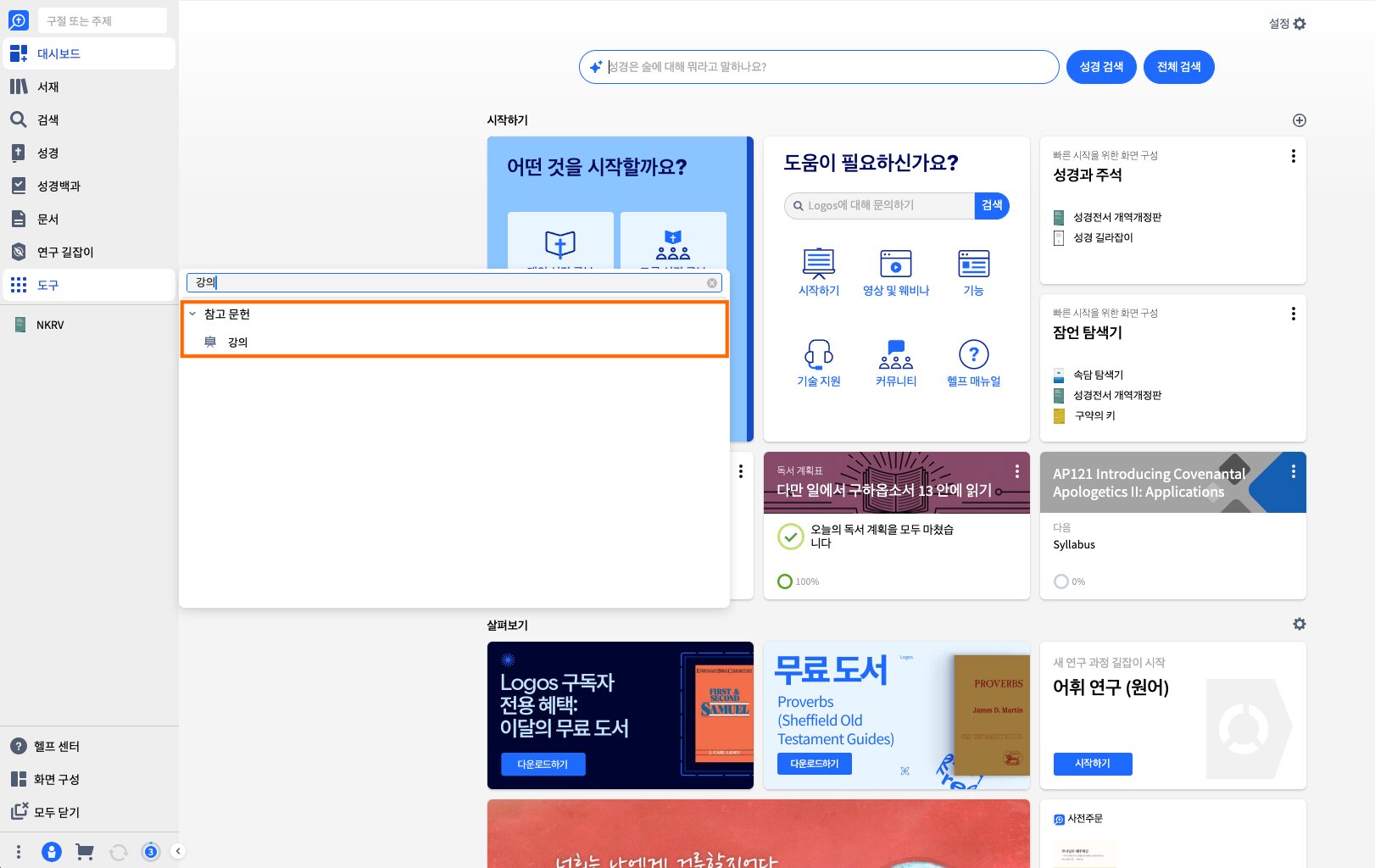The image size is (1375, 868).
Task: Open options menu left of reading plan card
Action: pyautogui.click(x=740, y=471)
